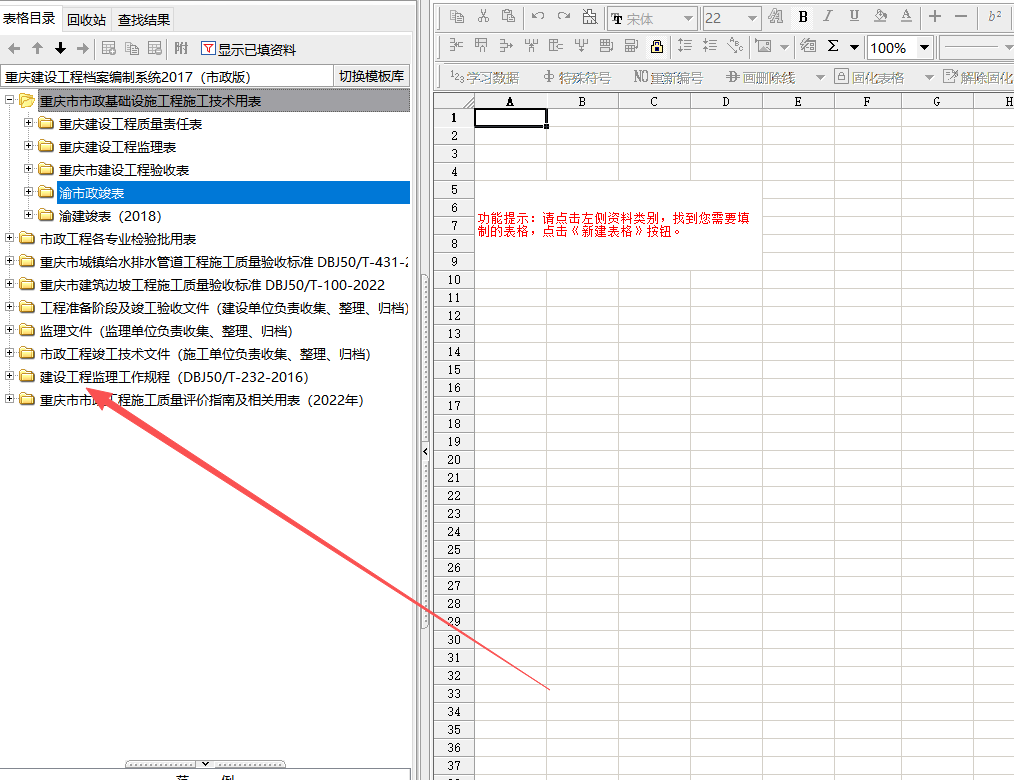The image size is (1014, 780).
Task: Click the move up arrow icon
Action: pyautogui.click(x=38, y=49)
